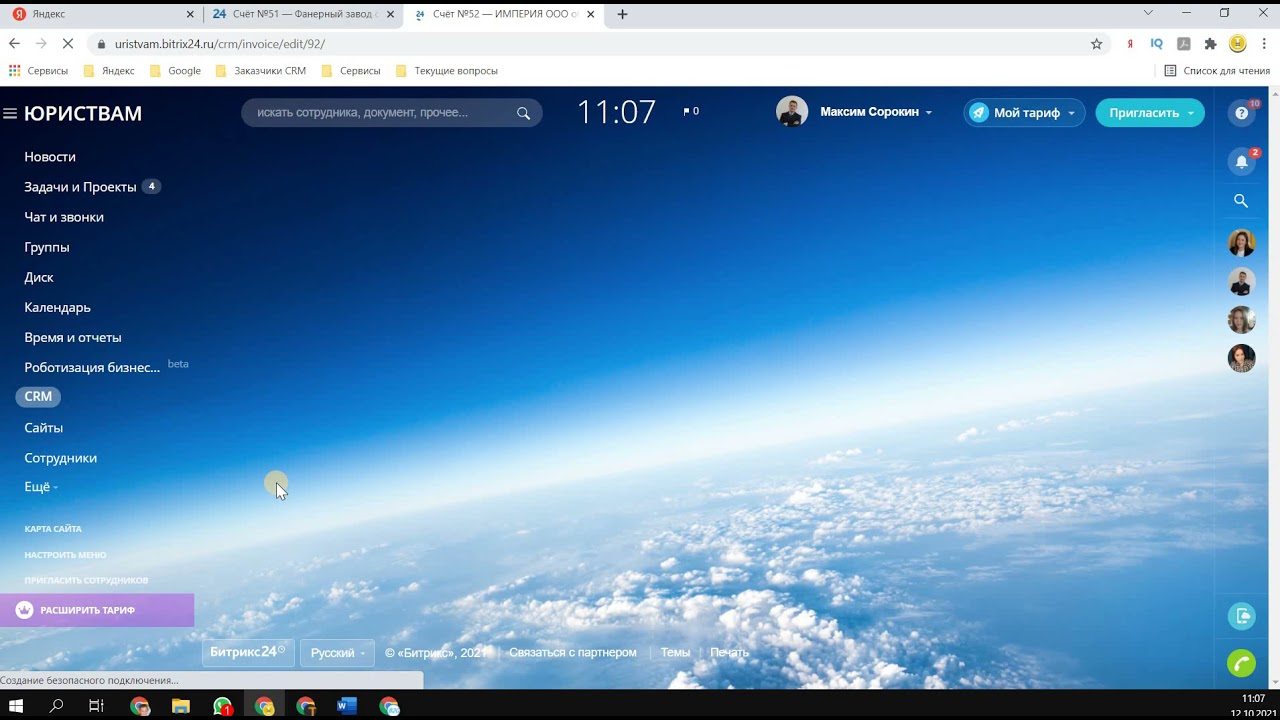Click the Битрикс24 footer logo

pyautogui.click(x=248, y=652)
